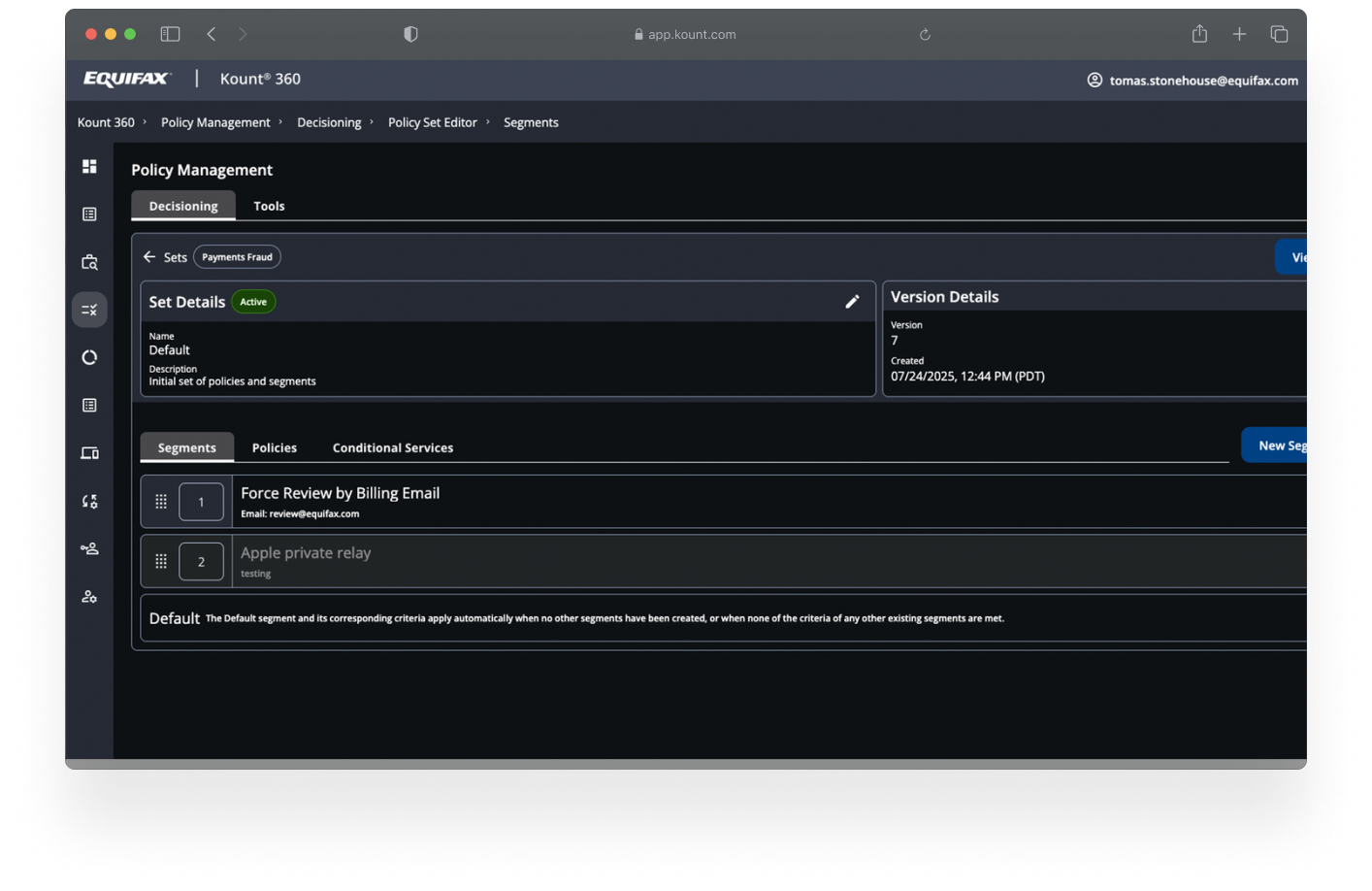Open the circular chart sidebar icon

pyautogui.click(x=89, y=357)
